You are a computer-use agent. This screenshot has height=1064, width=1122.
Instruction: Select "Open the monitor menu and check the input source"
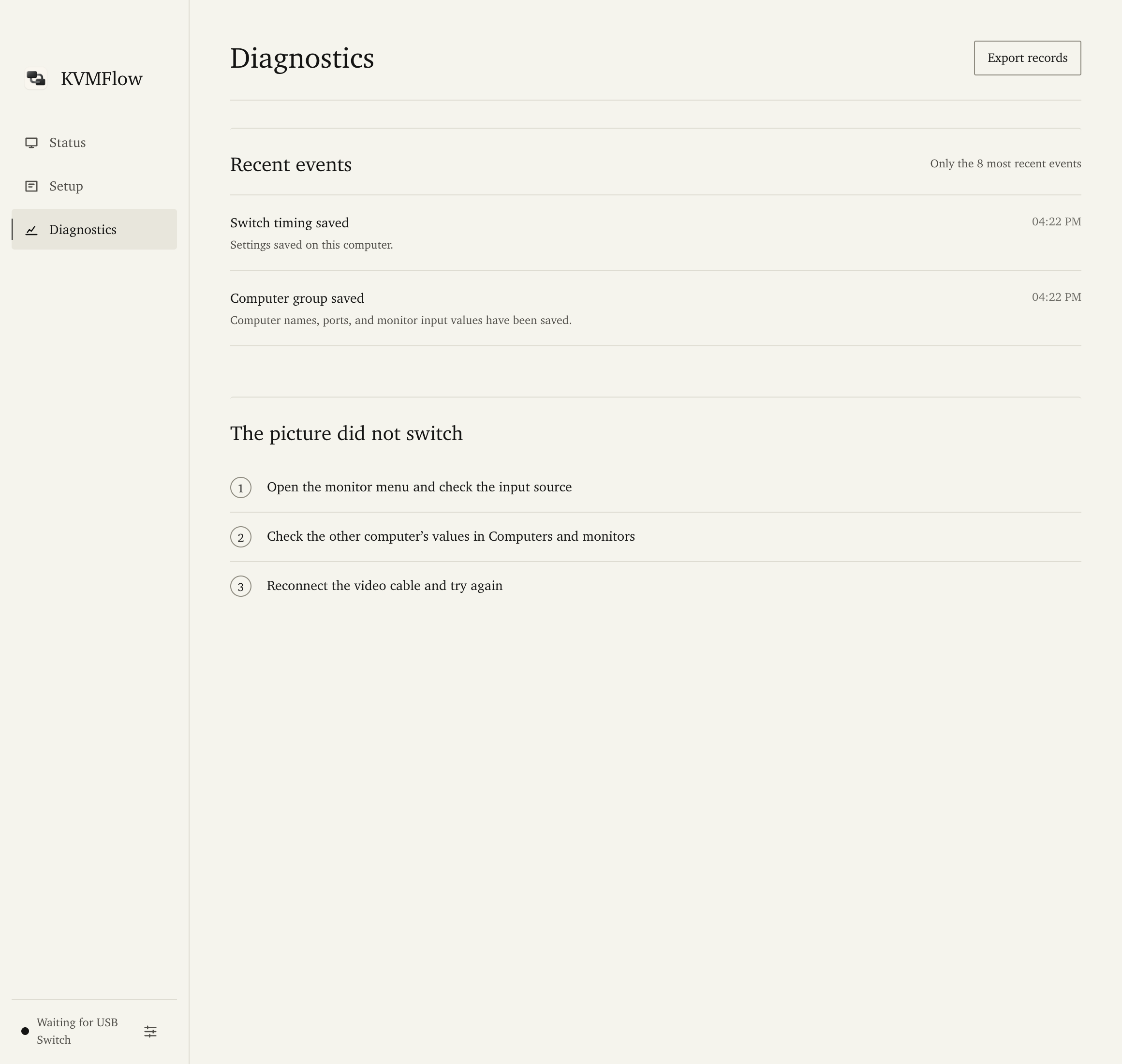pyautogui.click(x=419, y=487)
